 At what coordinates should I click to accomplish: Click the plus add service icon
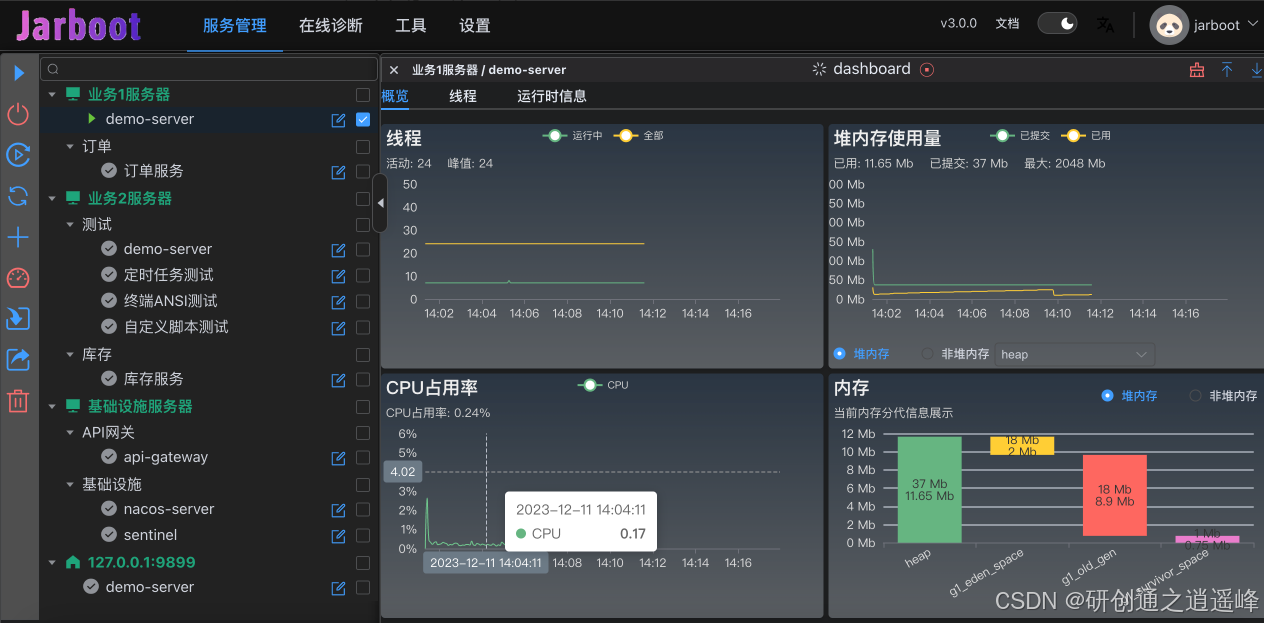pyautogui.click(x=18, y=237)
